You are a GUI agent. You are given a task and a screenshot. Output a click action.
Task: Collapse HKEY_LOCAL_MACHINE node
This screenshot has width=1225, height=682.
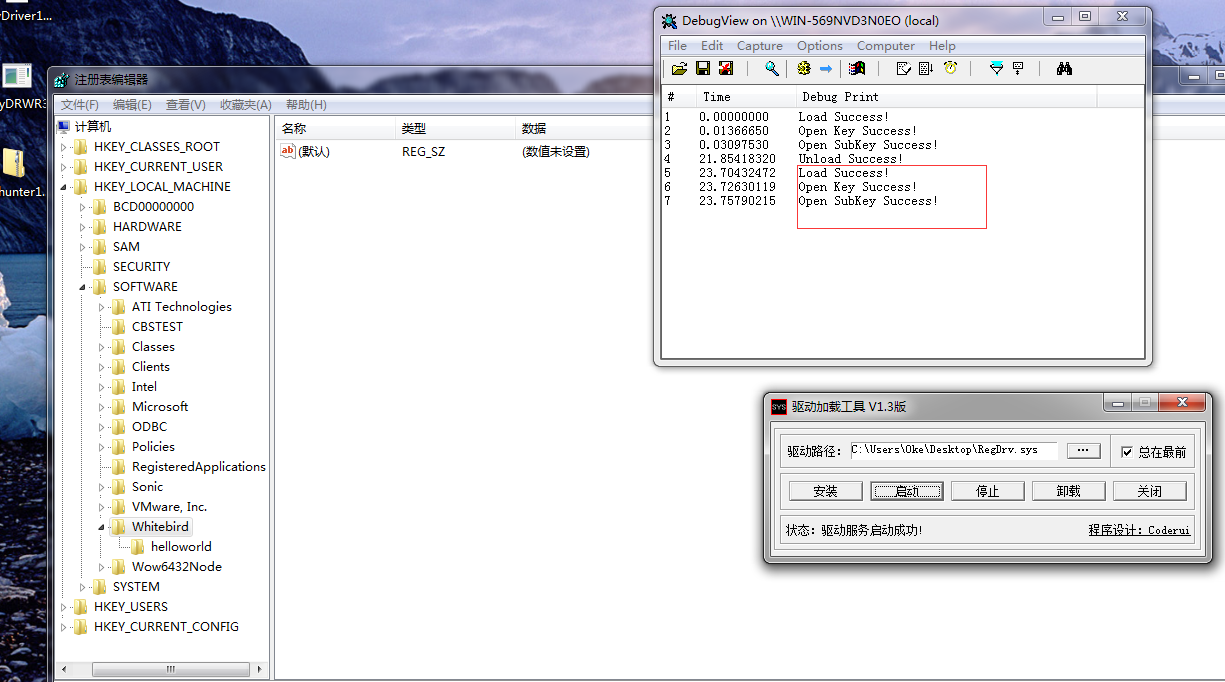click(x=65, y=187)
